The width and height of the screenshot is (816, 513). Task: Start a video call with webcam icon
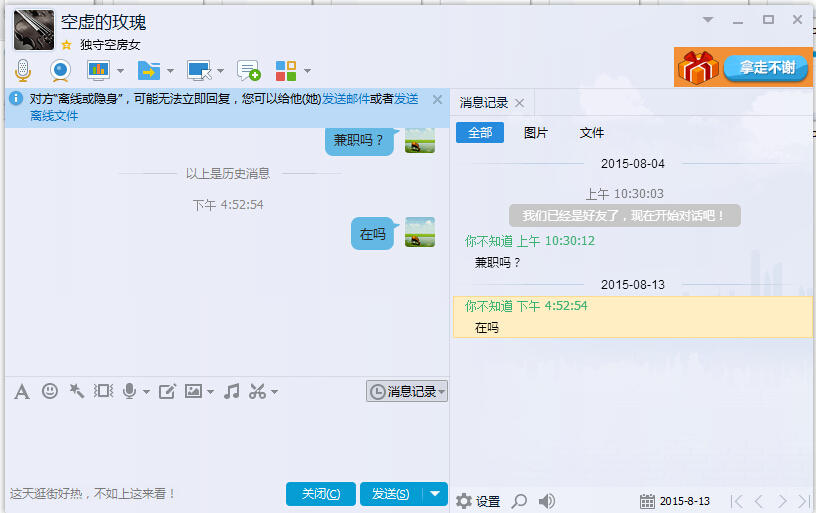pos(60,70)
